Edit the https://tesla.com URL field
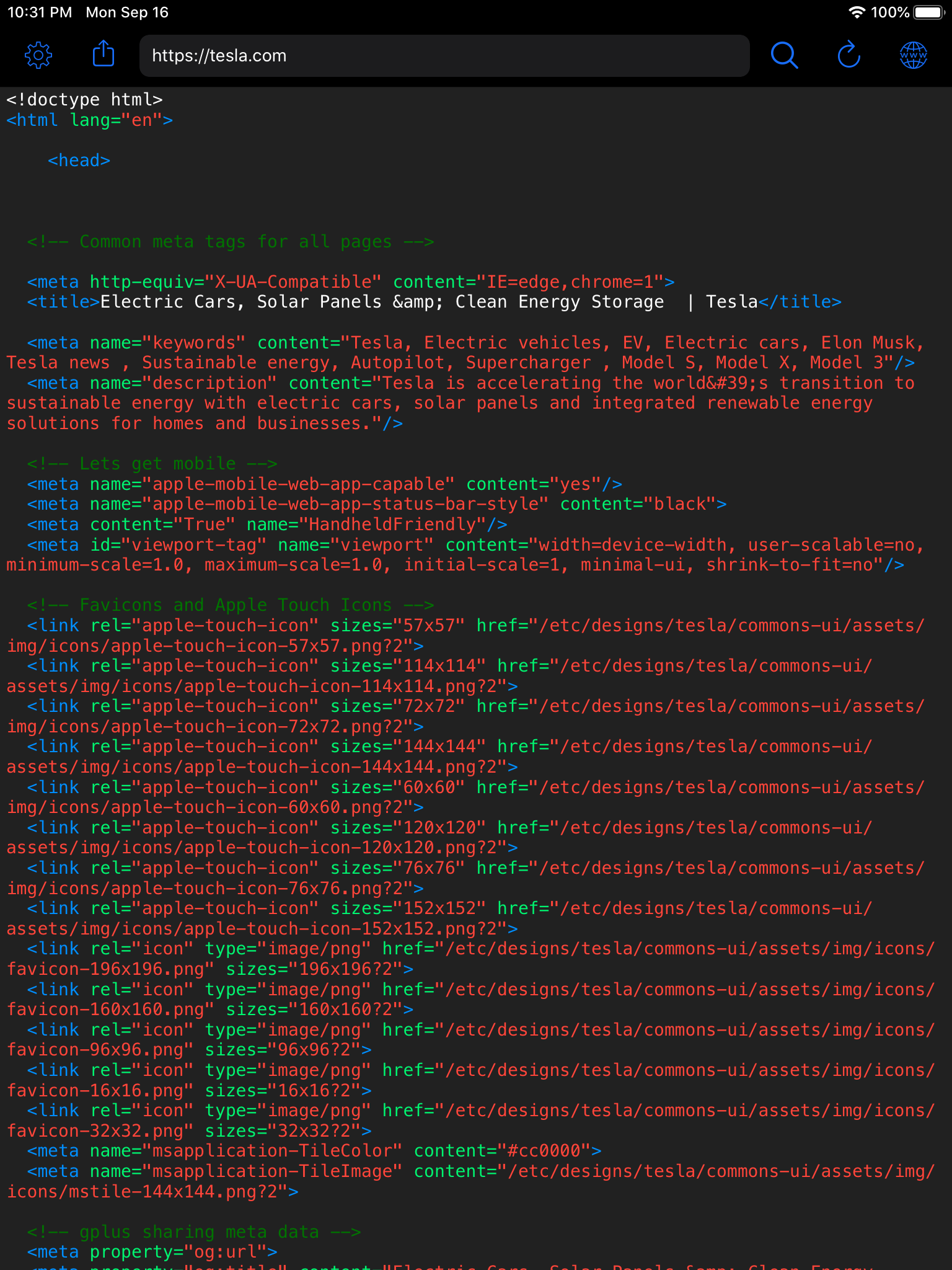 pyautogui.click(x=444, y=56)
